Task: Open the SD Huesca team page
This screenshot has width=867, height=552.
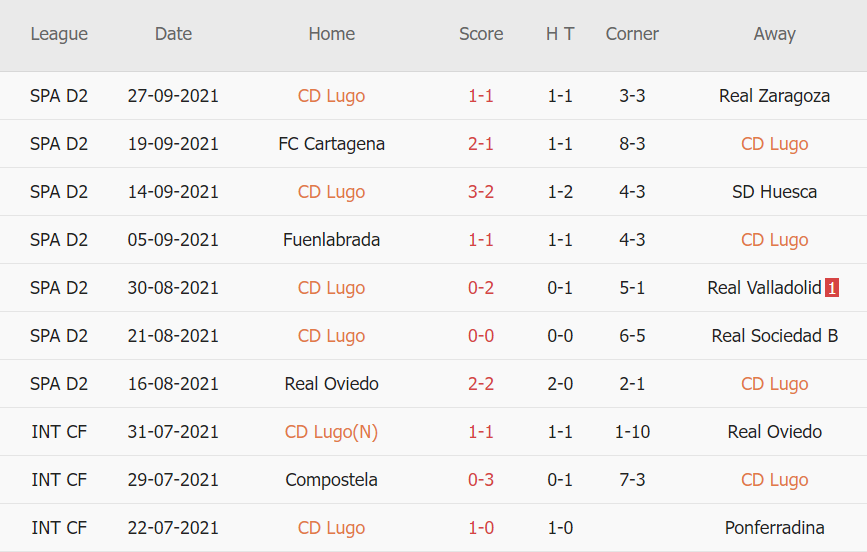Action: pos(774,192)
